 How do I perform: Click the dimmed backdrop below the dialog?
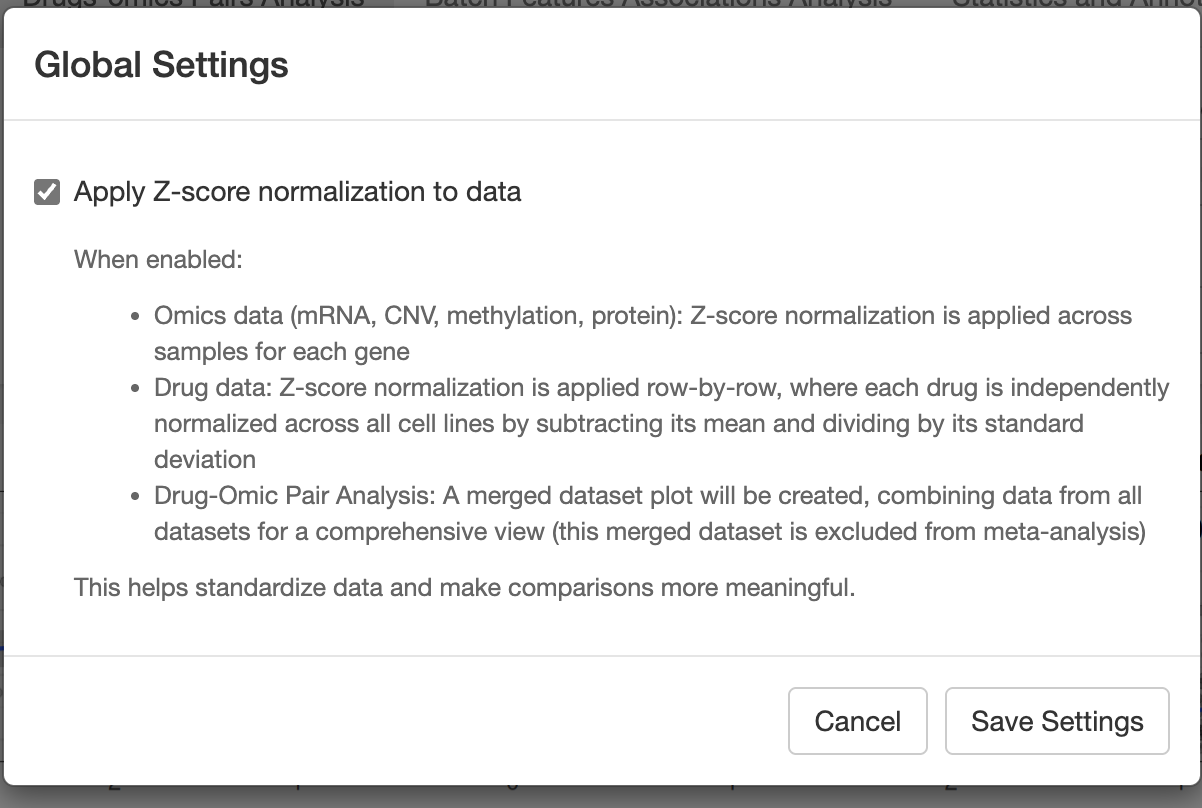[x=600, y=797]
